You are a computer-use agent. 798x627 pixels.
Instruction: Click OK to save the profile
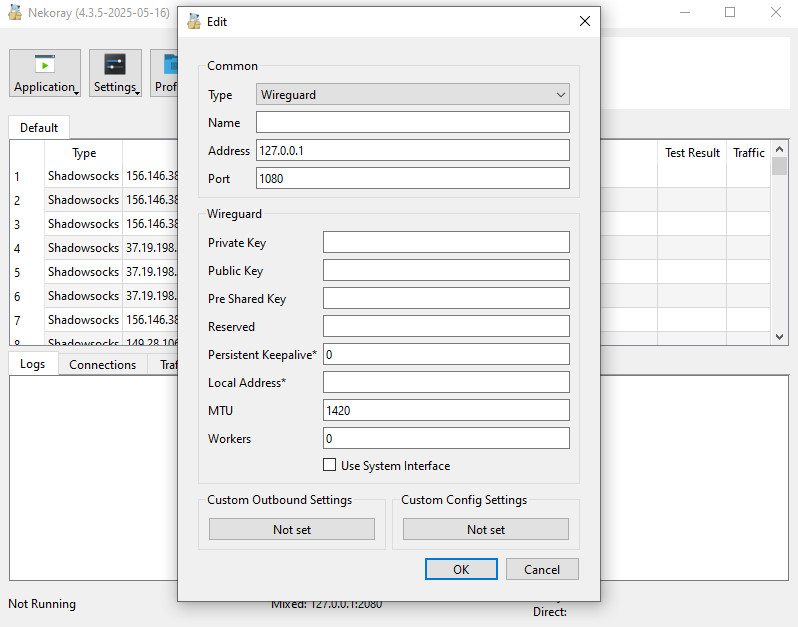tap(461, 569)
